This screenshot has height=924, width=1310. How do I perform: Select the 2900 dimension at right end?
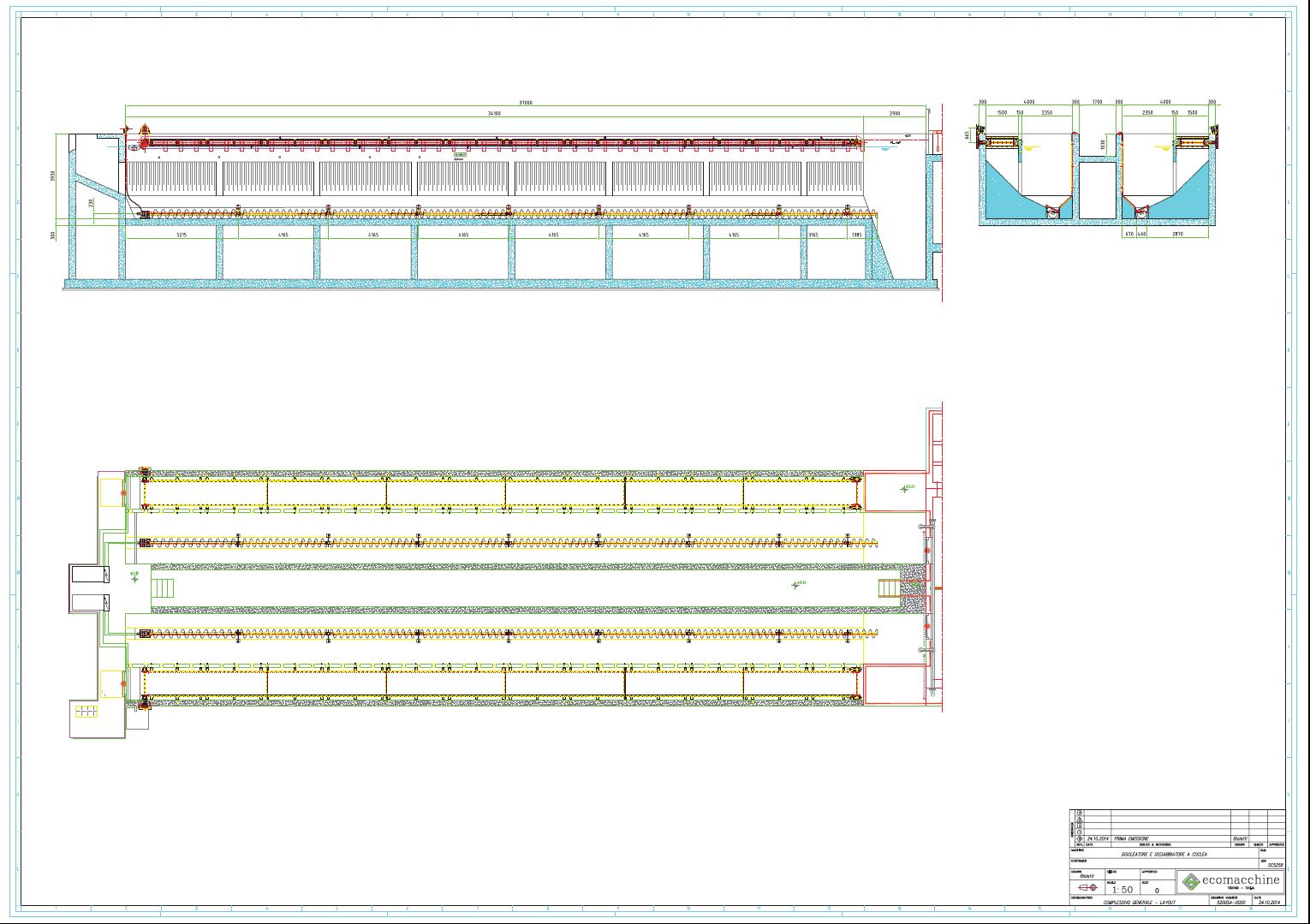(895, 113)
